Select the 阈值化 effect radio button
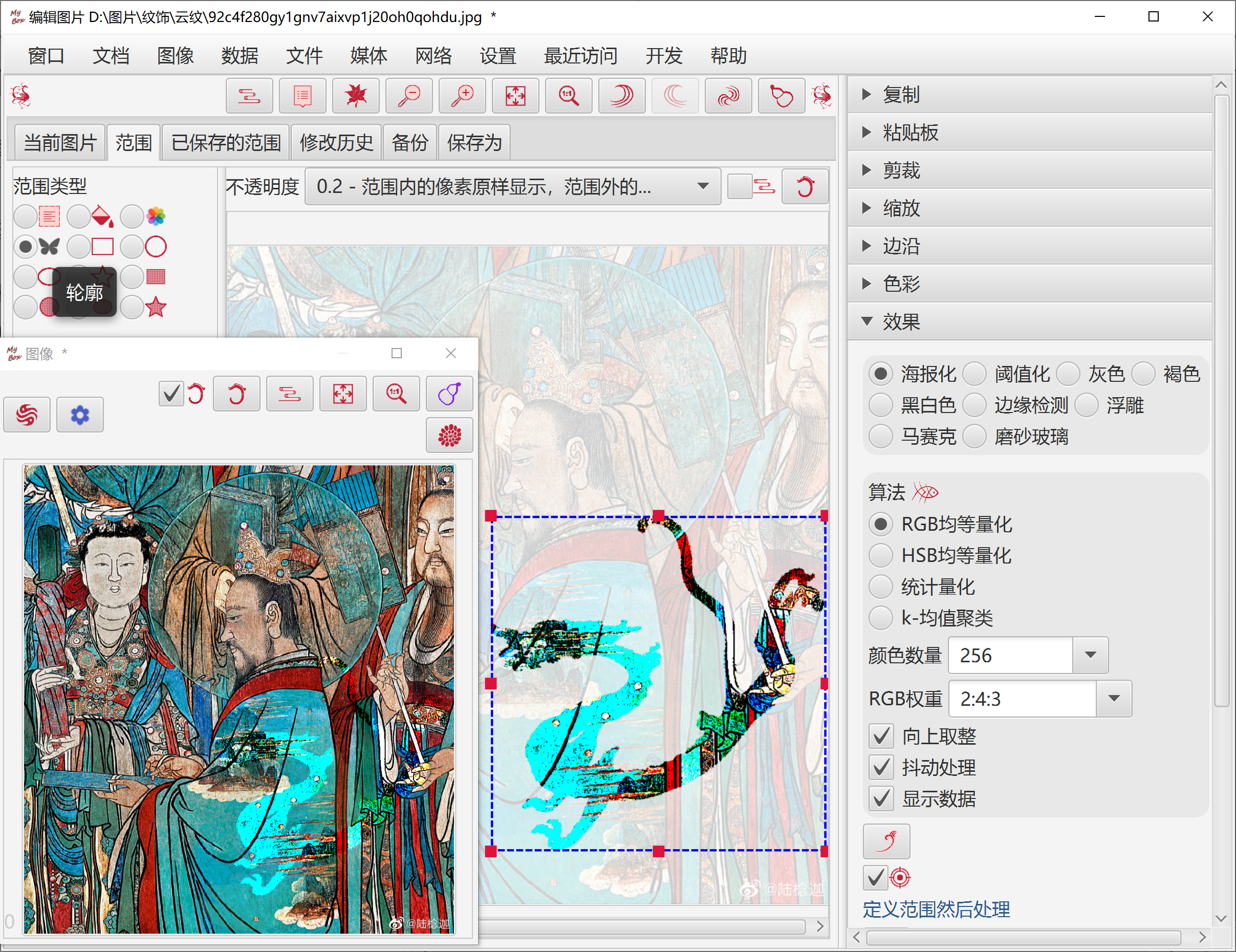1236x952 pixels. pyautogui.click(x=974, y=374)
